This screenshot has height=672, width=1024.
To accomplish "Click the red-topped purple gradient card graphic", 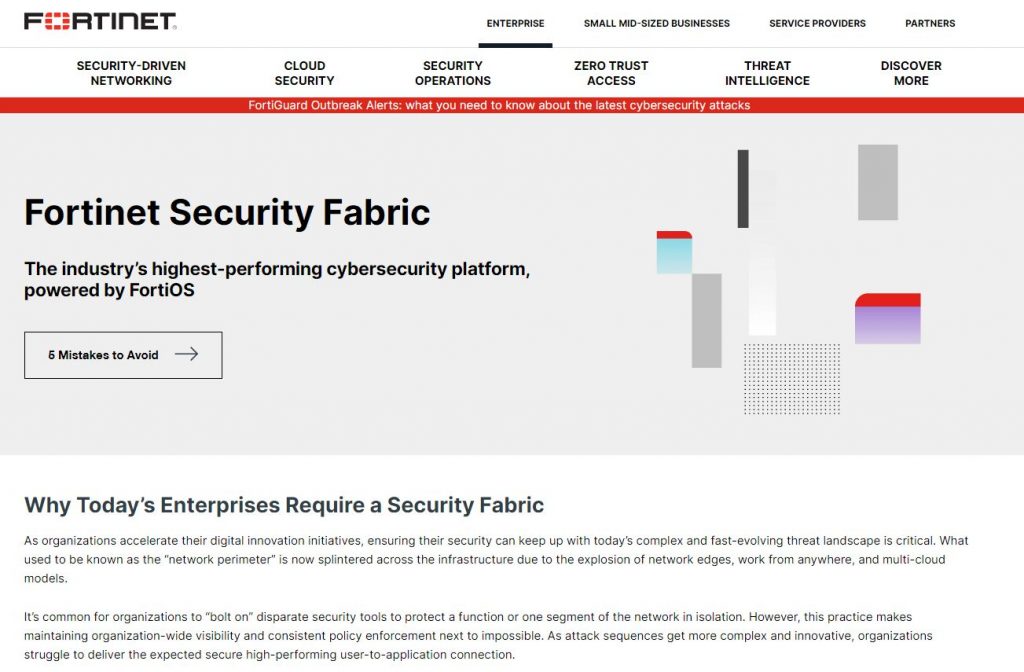I will pos(887,319).
